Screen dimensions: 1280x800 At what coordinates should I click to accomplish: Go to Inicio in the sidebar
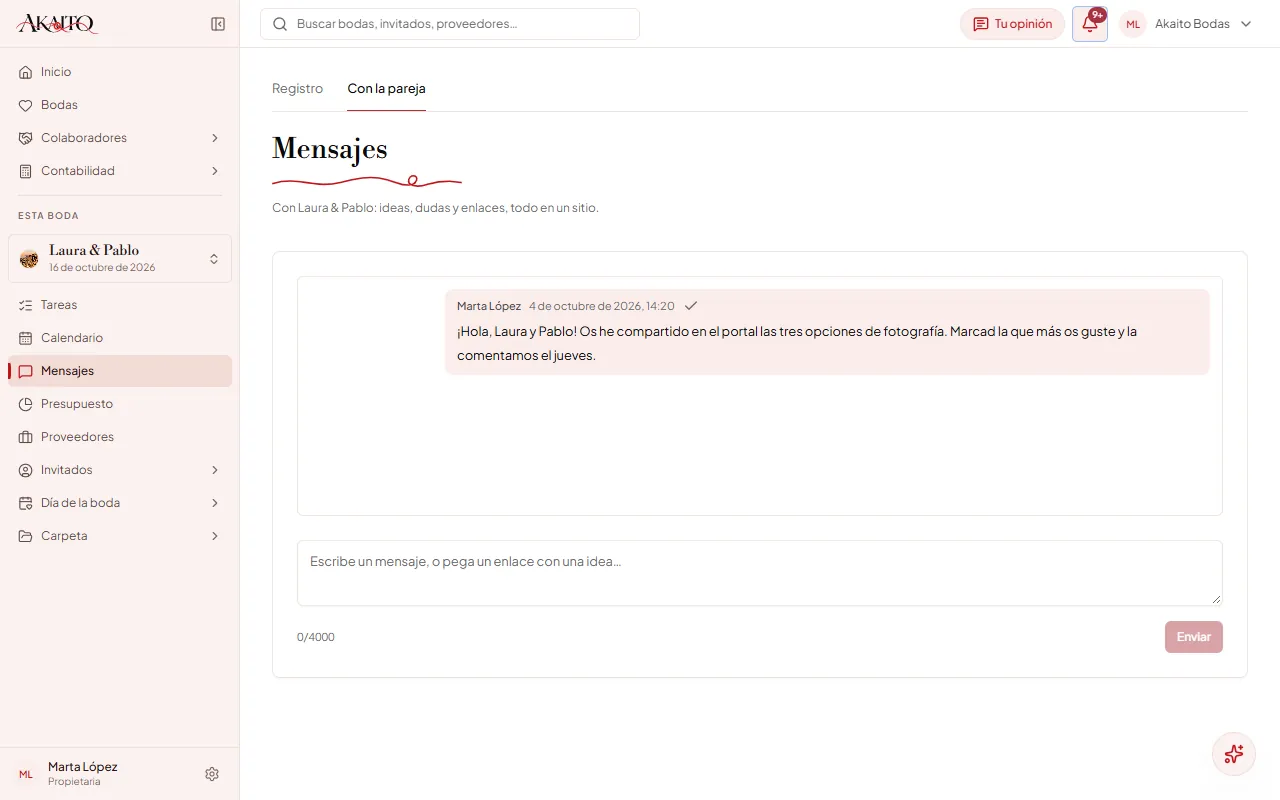pyautogui.click(x=120, y=72)
